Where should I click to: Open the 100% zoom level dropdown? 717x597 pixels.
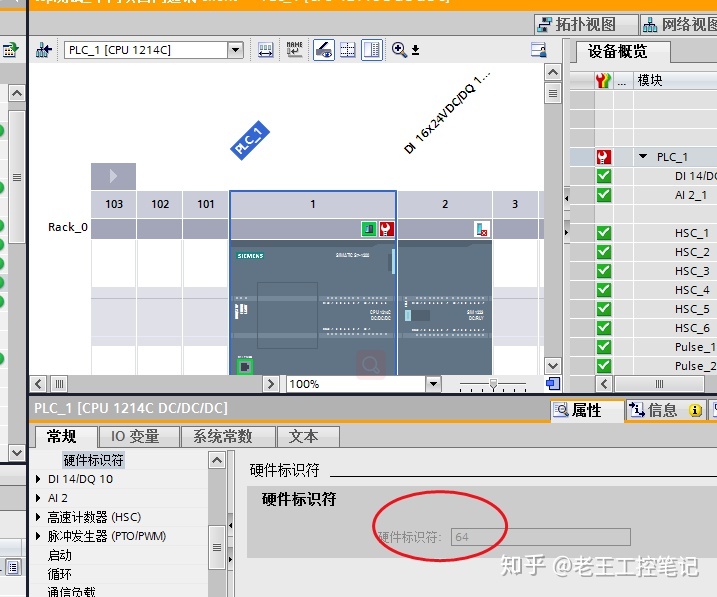(433, 384)
